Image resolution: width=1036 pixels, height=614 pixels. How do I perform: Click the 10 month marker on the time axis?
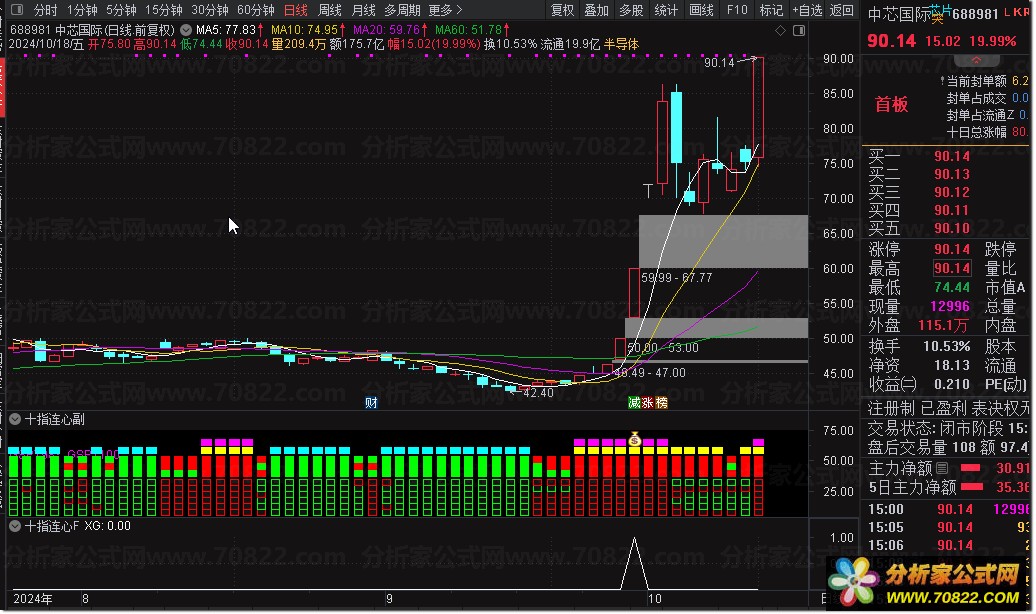654,599
